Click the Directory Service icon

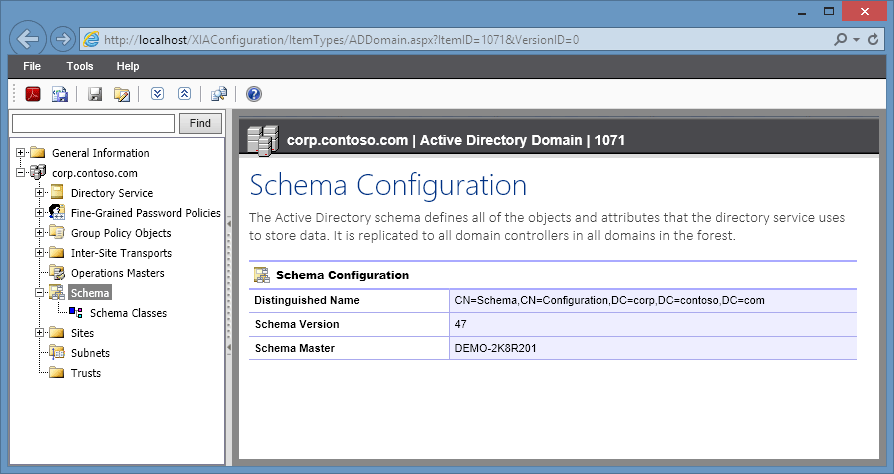tap(57, 192)
